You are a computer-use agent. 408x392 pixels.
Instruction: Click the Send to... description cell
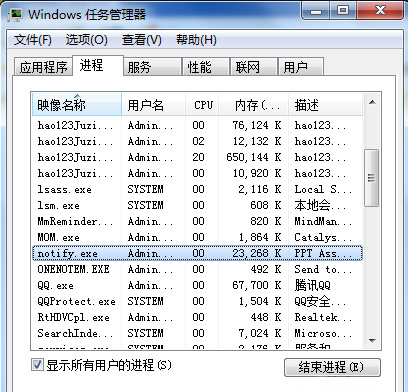pos(323,269)
